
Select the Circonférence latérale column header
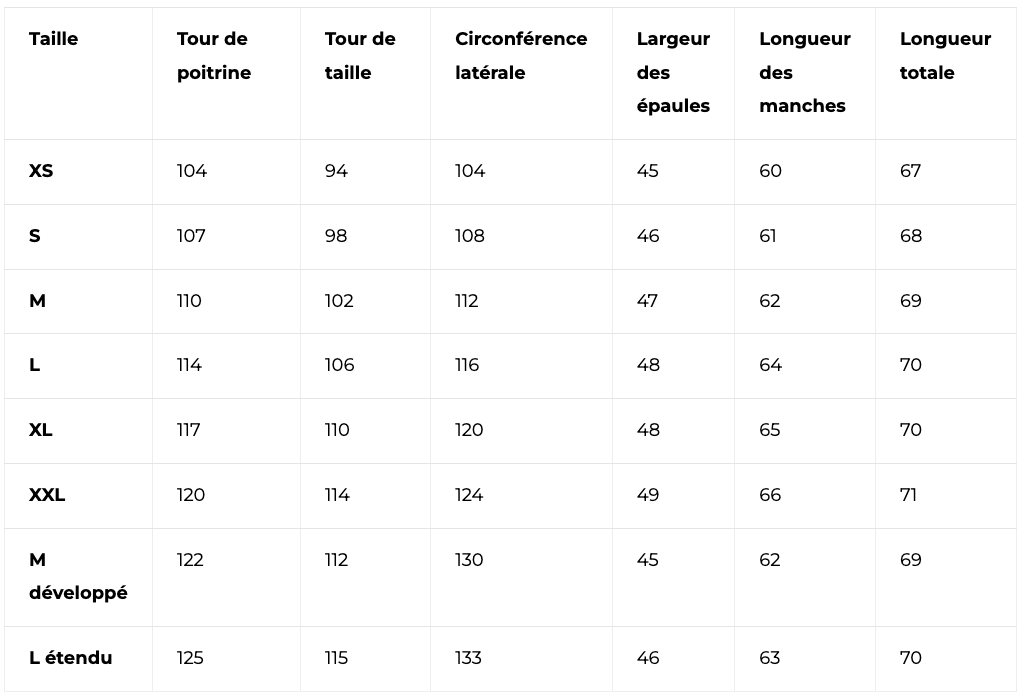tap(521, 56)
